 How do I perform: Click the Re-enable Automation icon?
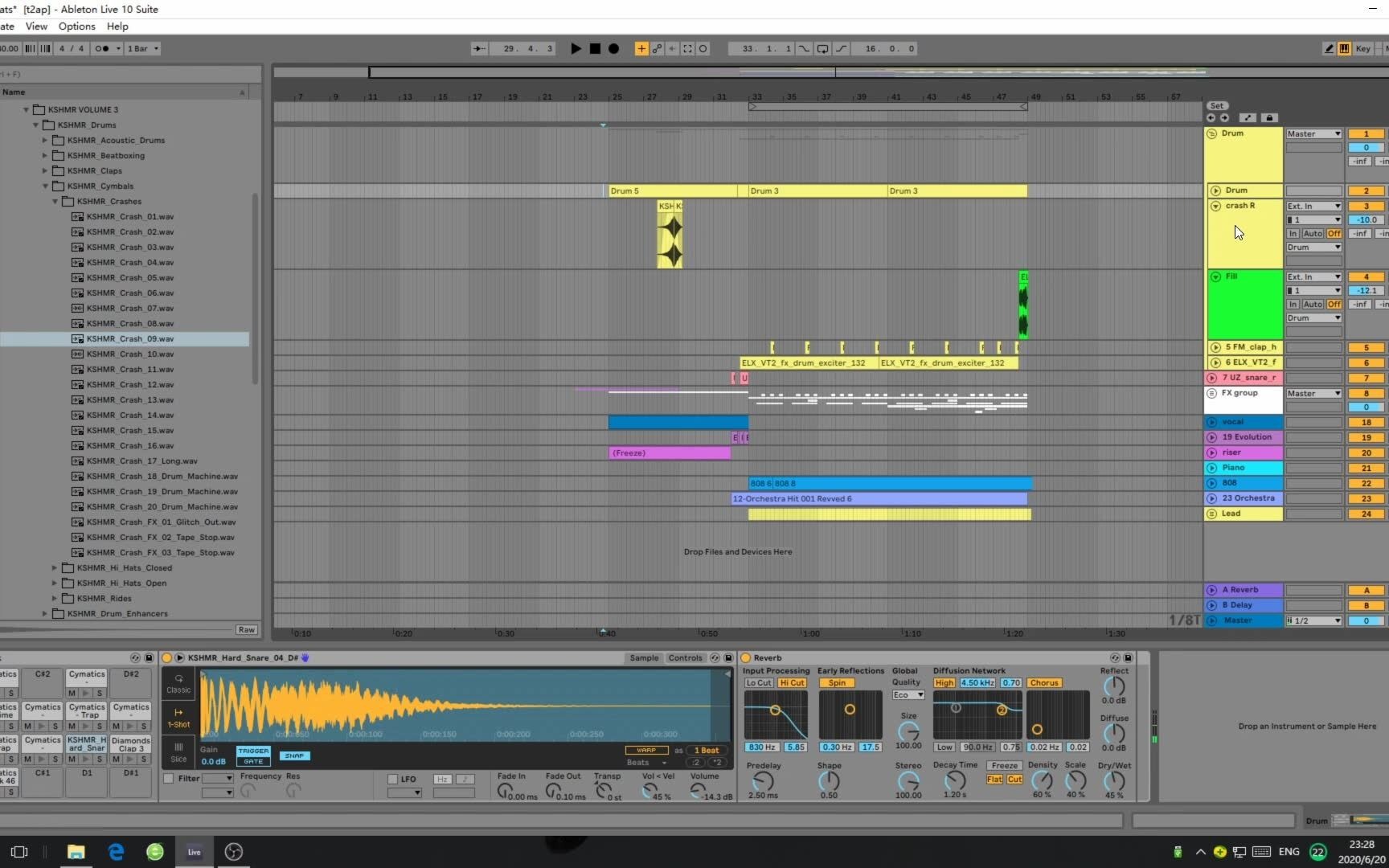click(672, 48)
